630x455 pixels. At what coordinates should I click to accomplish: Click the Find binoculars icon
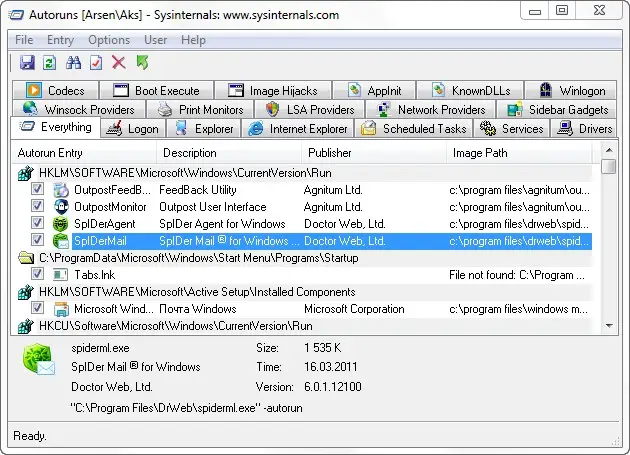tap(73, 63)
